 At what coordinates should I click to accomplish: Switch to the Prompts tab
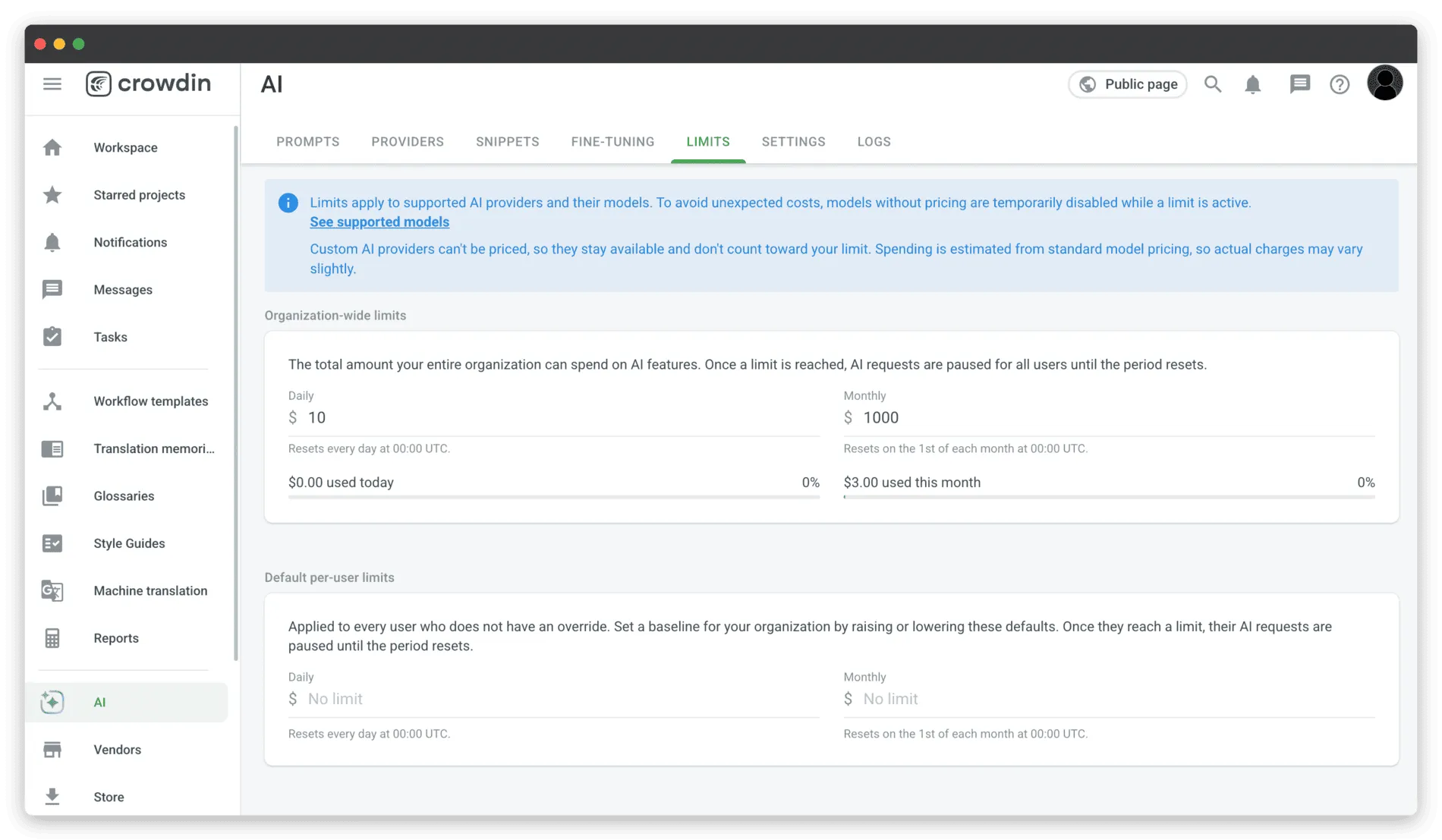pos(307,142)
